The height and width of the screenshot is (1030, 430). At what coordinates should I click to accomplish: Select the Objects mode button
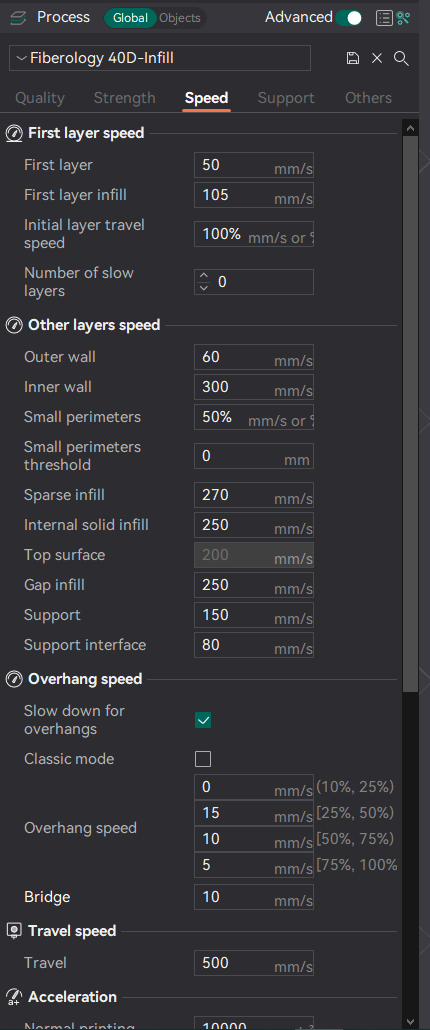[180, 18]
